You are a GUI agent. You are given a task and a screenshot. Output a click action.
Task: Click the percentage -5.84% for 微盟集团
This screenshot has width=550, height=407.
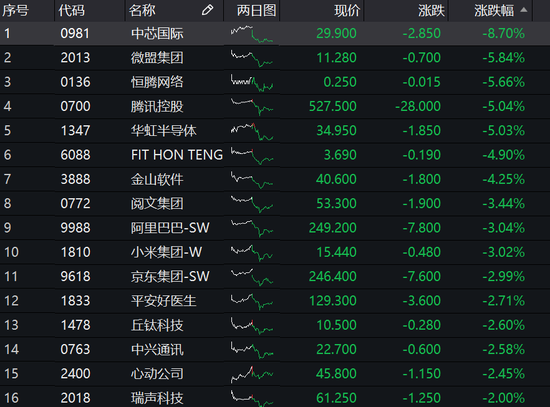coord(504,58)
